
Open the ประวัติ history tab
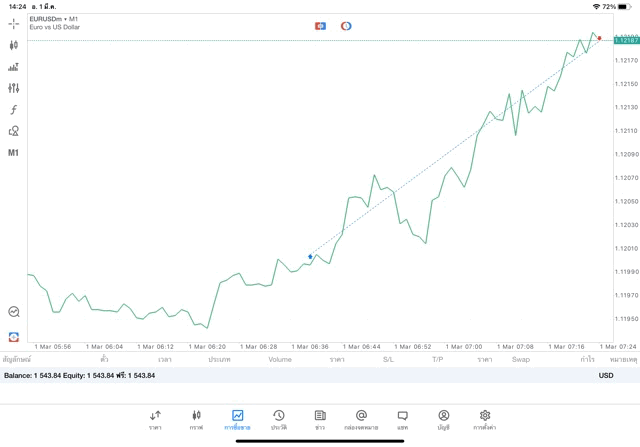(x=279, y=420)
